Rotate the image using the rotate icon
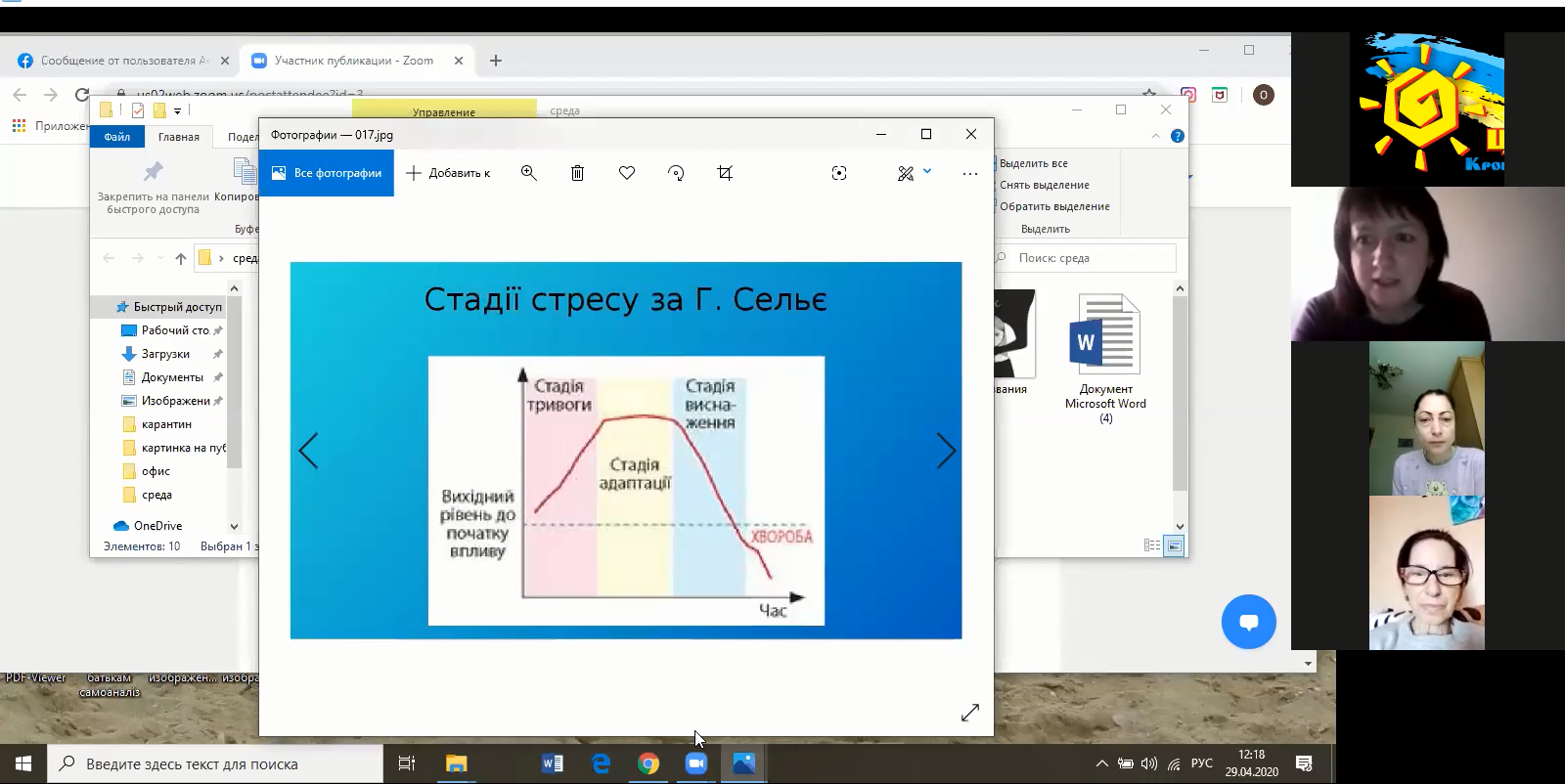This screenshot has height=784, width=1565. point(676,173)
